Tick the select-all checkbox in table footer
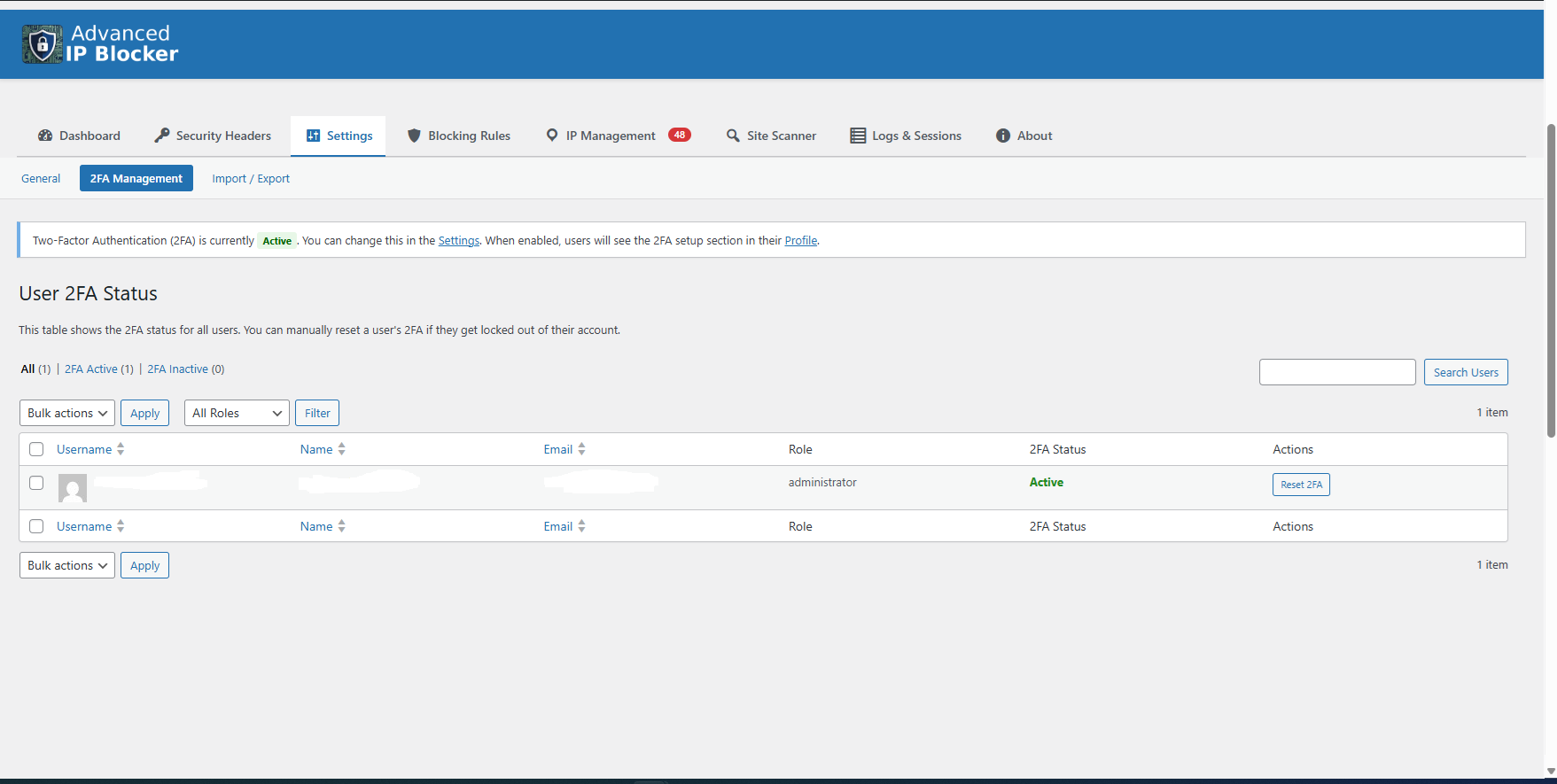 click(36, 526)
